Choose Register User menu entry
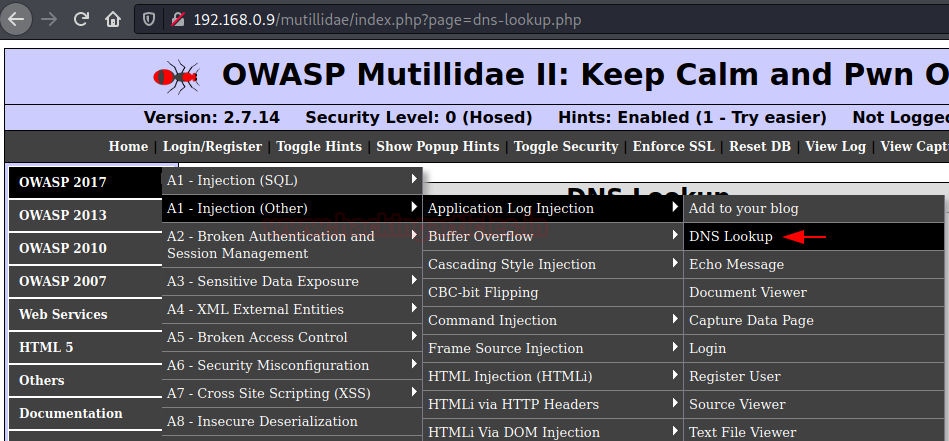 coord(814,376)
